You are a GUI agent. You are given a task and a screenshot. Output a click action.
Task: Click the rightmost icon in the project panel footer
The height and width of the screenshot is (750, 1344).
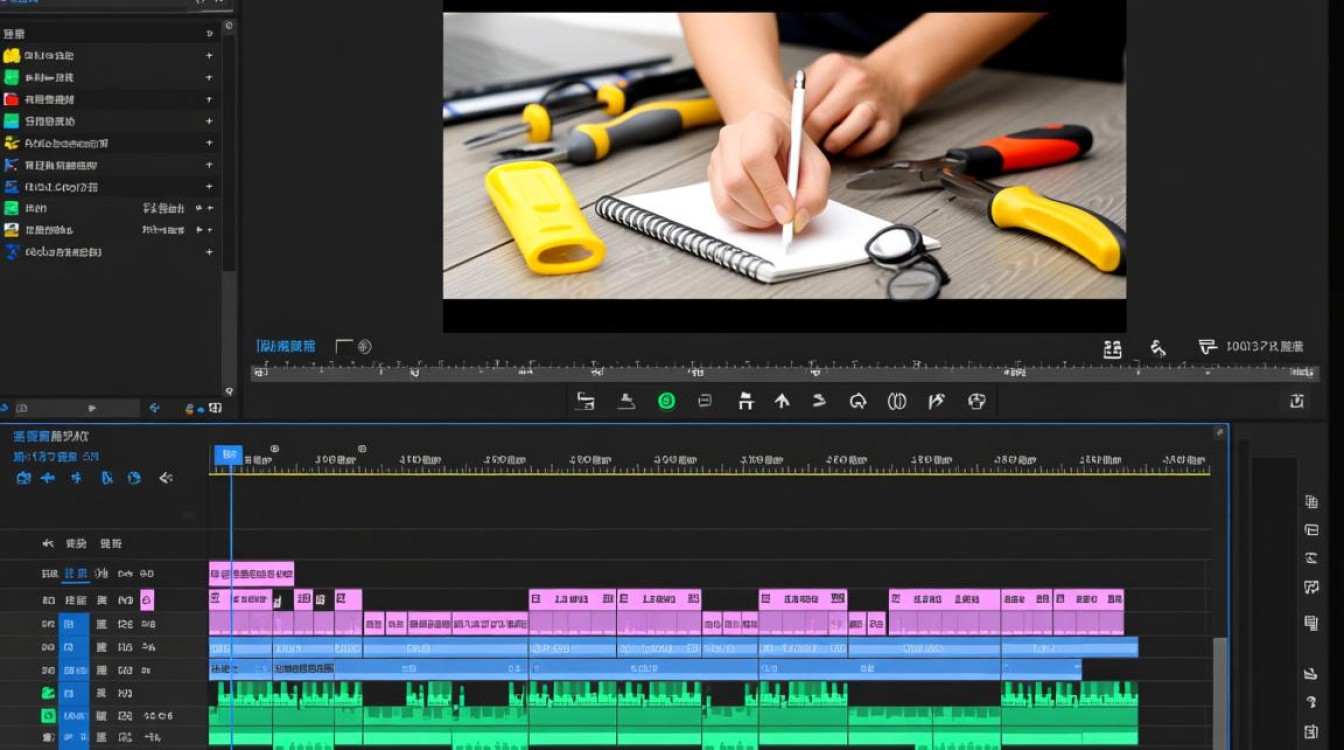tap(214, 408)
